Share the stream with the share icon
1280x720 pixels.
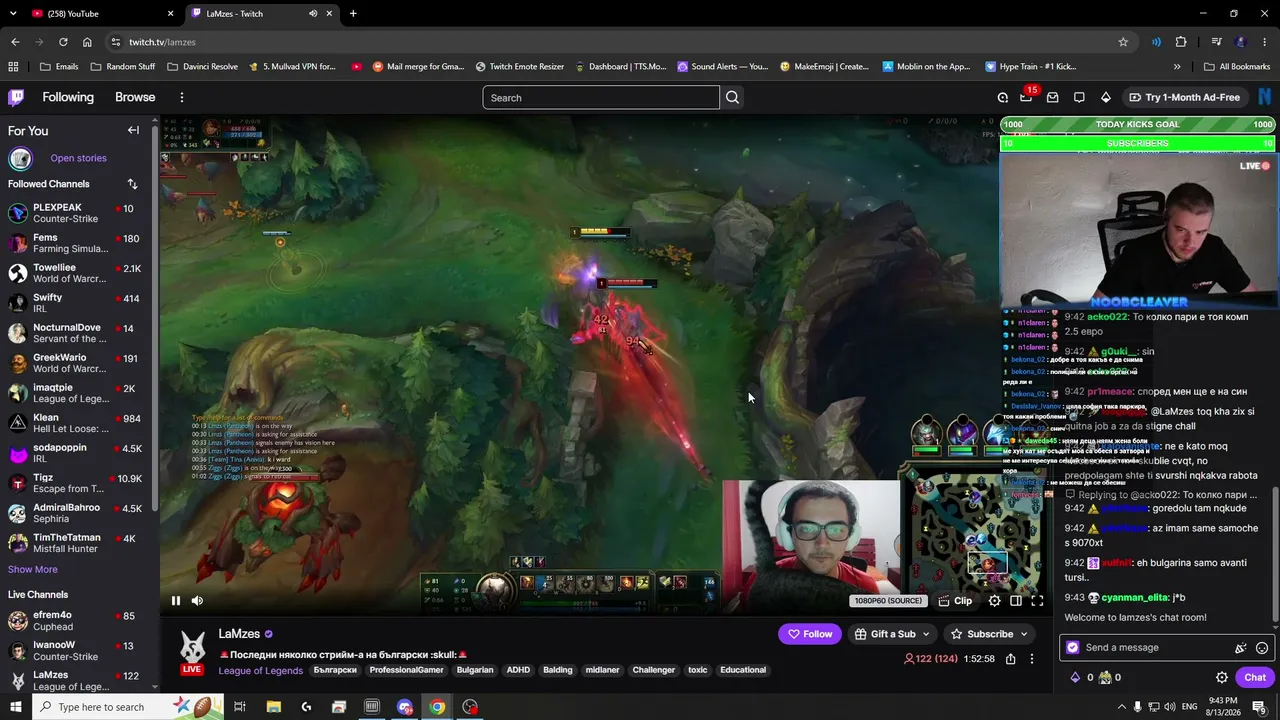coord(1010,659)
